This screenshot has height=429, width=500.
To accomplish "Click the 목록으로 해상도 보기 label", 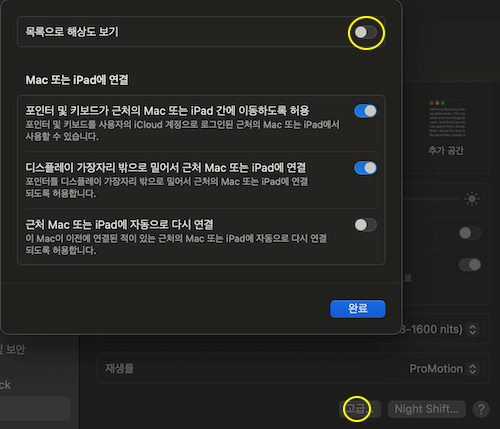I will 72,32.
